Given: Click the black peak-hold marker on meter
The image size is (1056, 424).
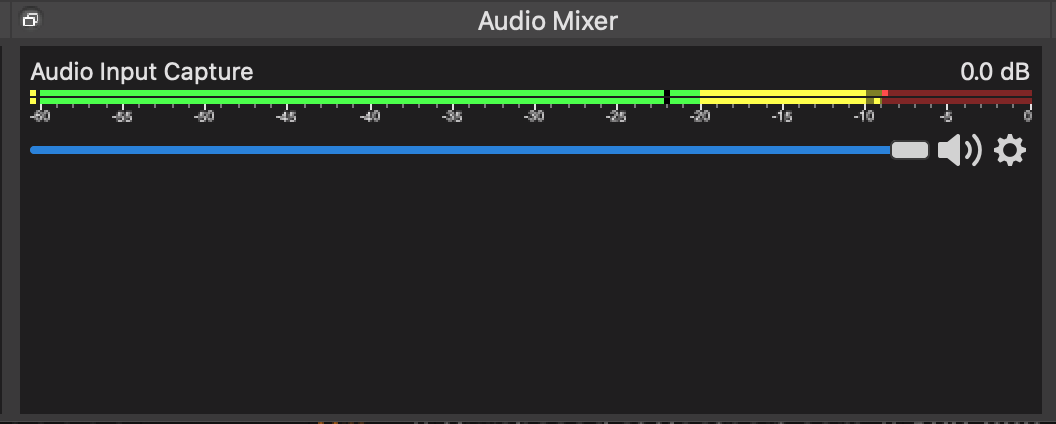Looking at the screenshot, I should pos(667,96).
